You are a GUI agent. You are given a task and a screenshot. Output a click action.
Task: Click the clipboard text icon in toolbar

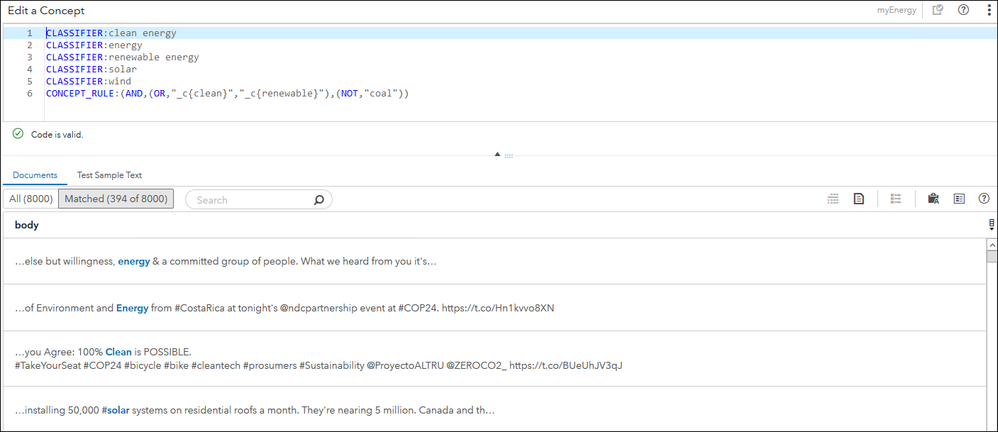pyautogui.click(x=933, y=200)
